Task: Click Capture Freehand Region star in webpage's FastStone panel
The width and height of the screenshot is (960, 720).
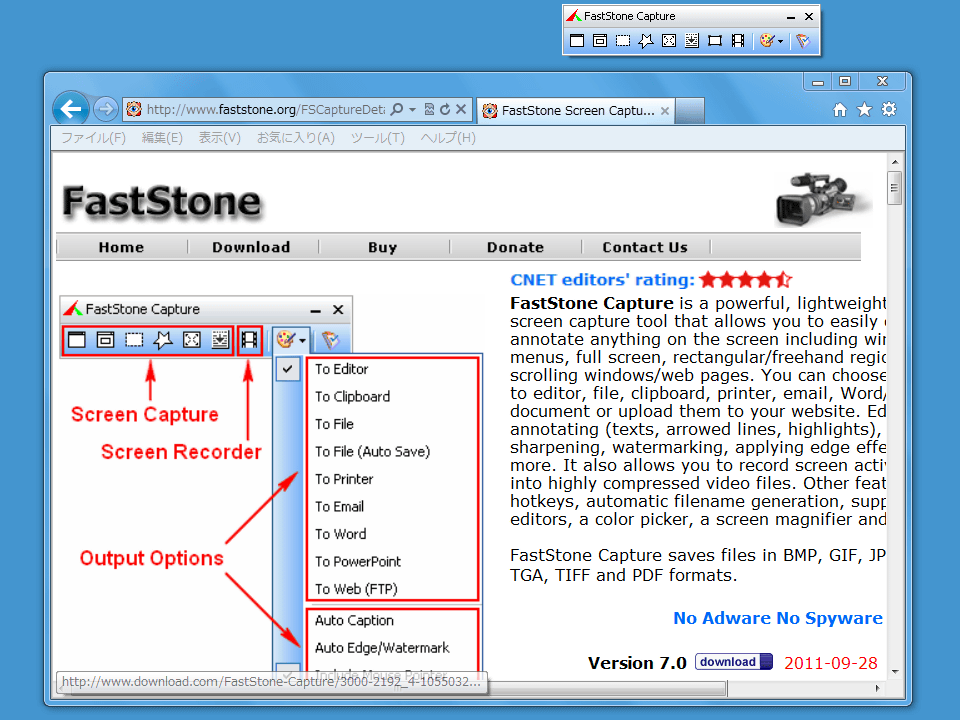Action: 163,340
